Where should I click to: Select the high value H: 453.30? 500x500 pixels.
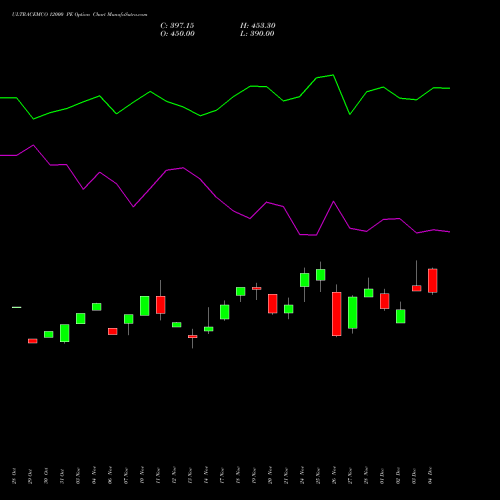258,26
